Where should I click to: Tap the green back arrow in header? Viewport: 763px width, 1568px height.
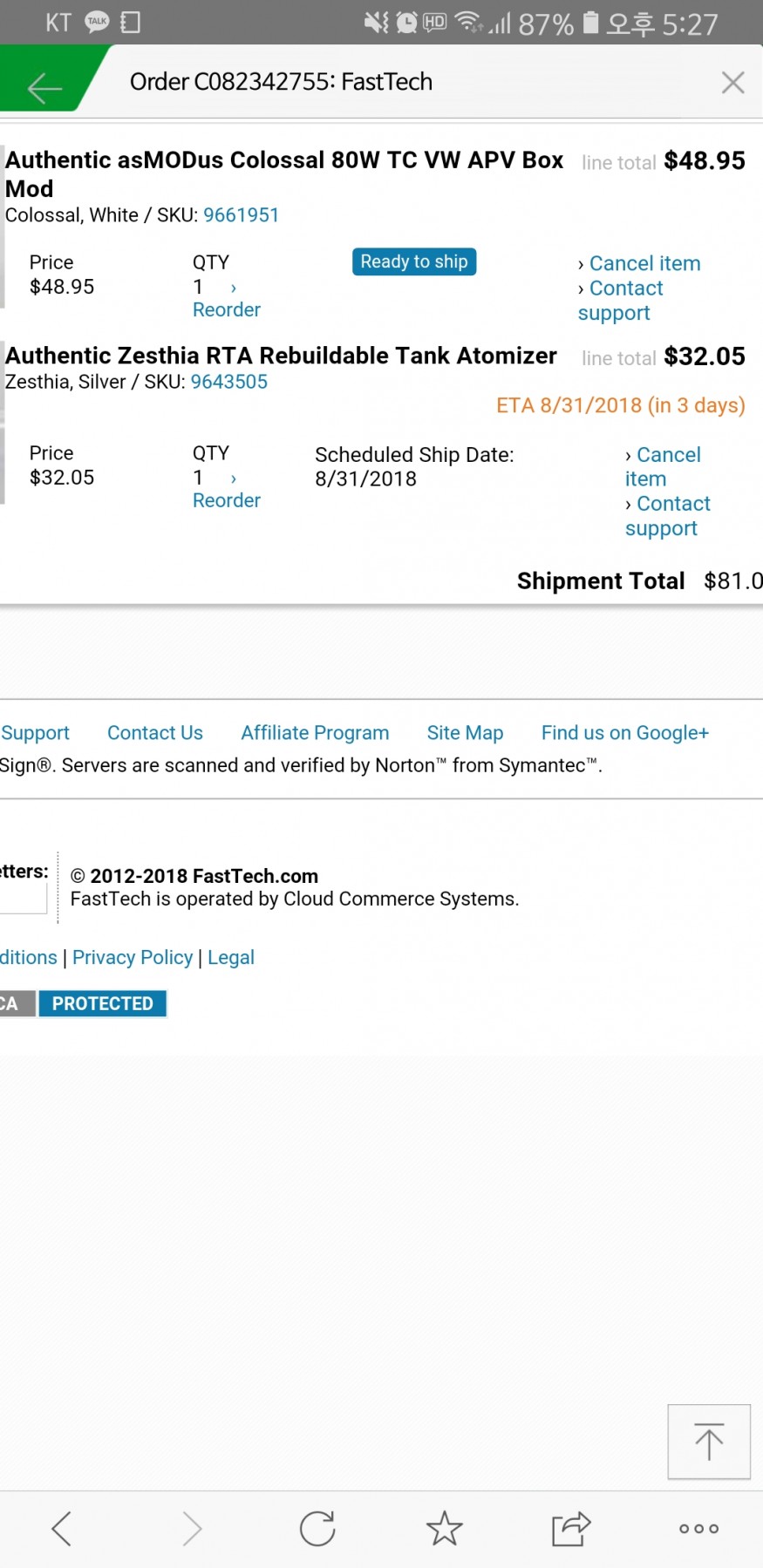tap(44, 88)
